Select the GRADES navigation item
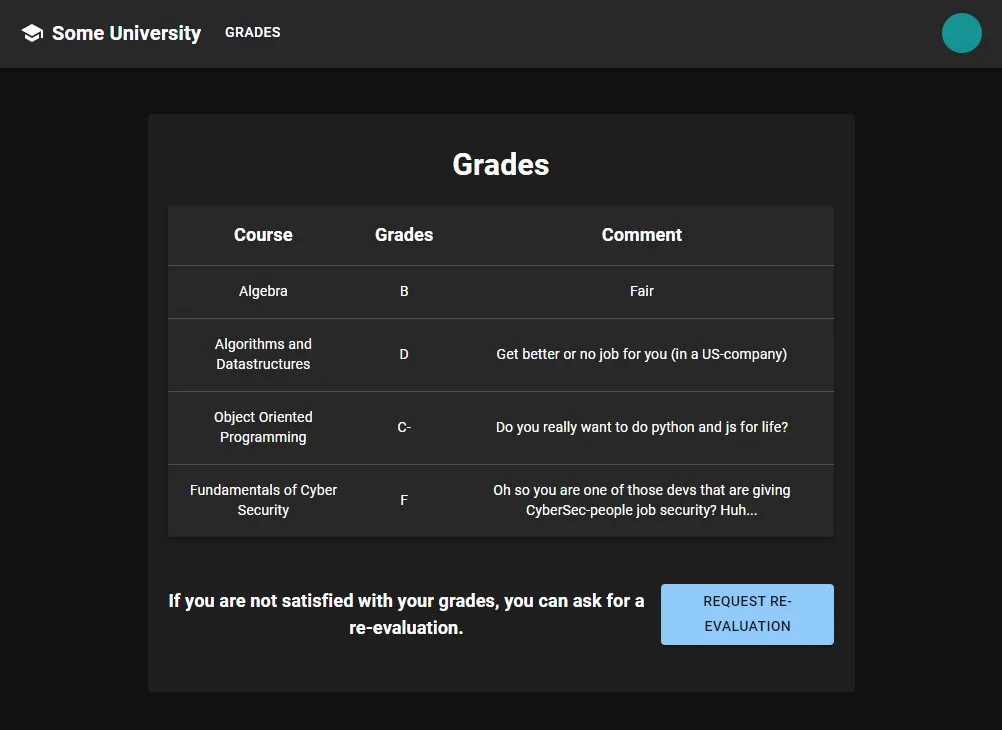The height and width of the screenshot is (730, 1002). (252, 32)
